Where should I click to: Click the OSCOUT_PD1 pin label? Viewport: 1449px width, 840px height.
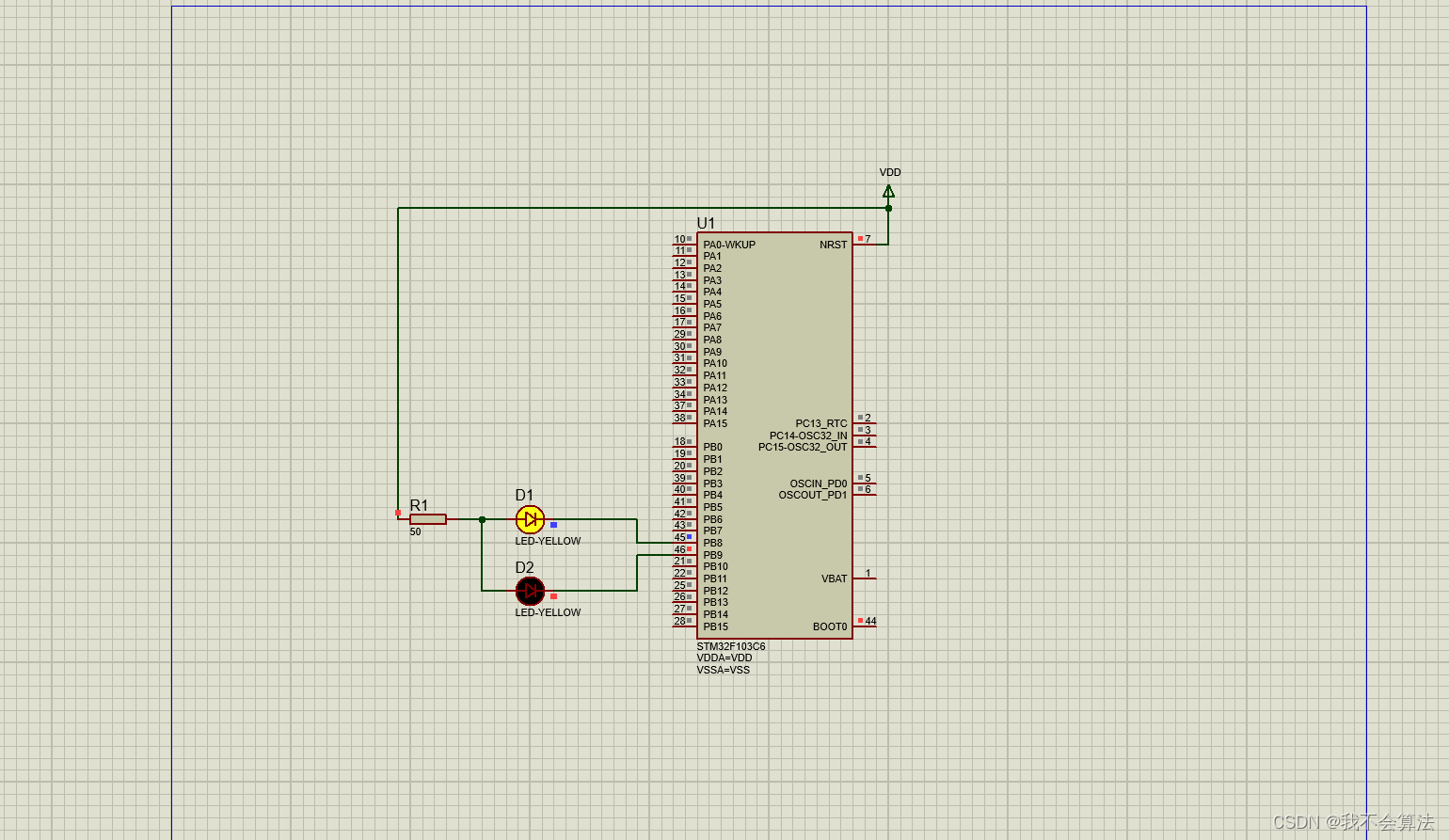pos(813,495)
